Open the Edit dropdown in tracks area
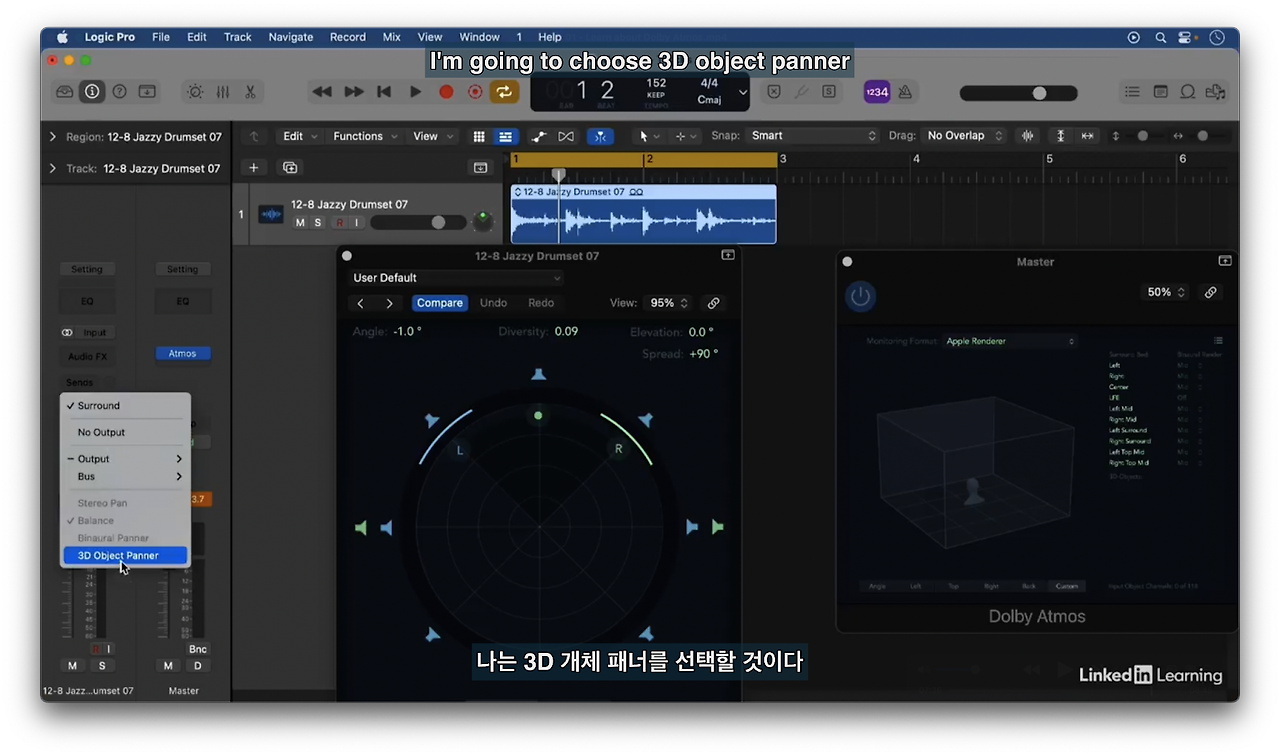Image resolution: width=1280 pixels, height=756 pixels. [x=300, y=136]
